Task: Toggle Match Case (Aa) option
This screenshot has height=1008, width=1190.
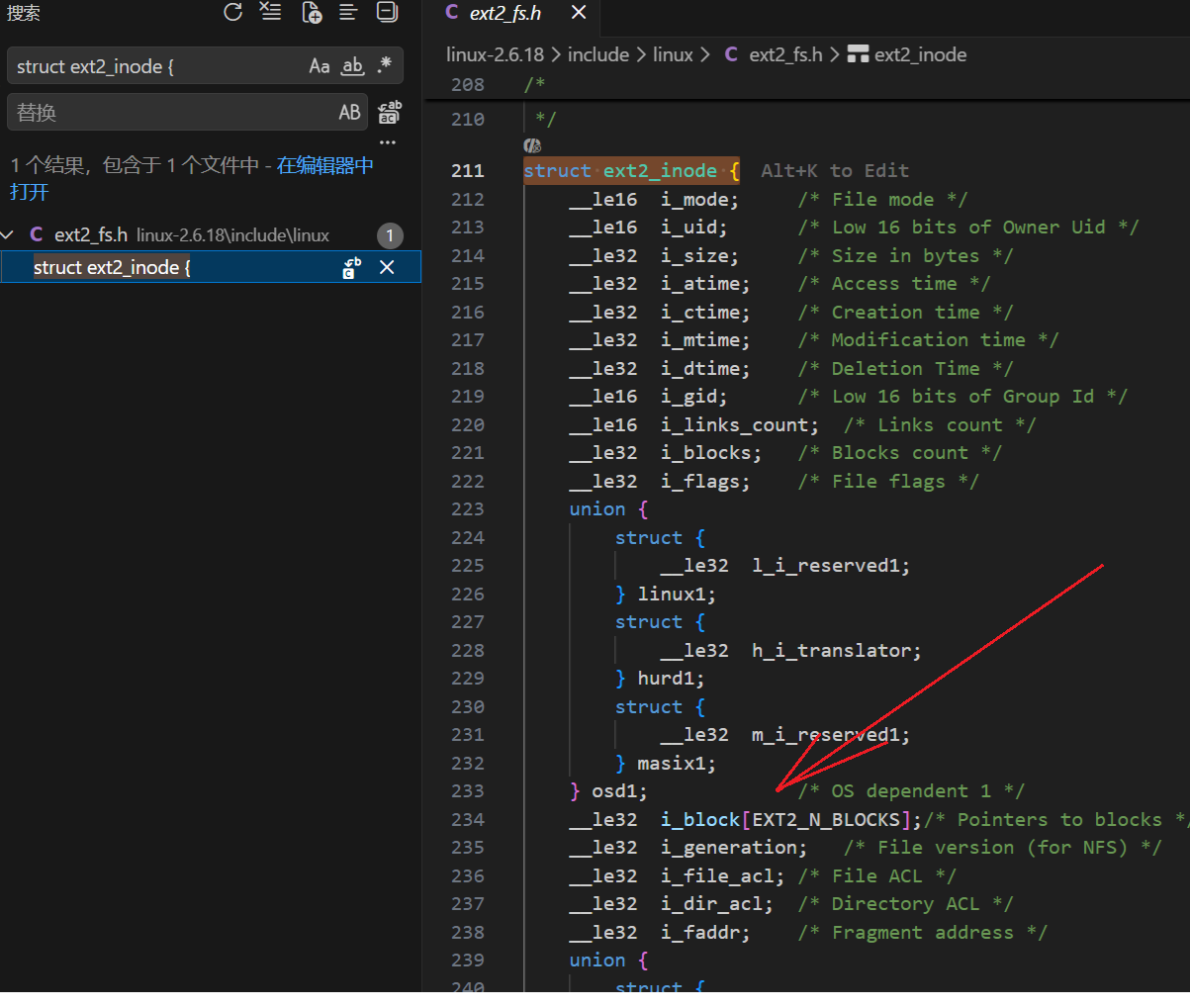Action: (320, 66)
